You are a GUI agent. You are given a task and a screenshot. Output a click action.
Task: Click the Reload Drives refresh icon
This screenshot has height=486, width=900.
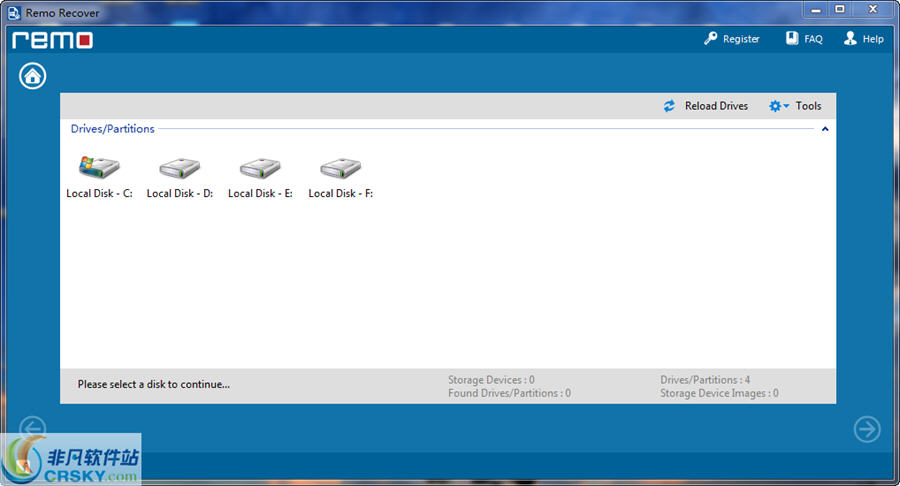669,106
